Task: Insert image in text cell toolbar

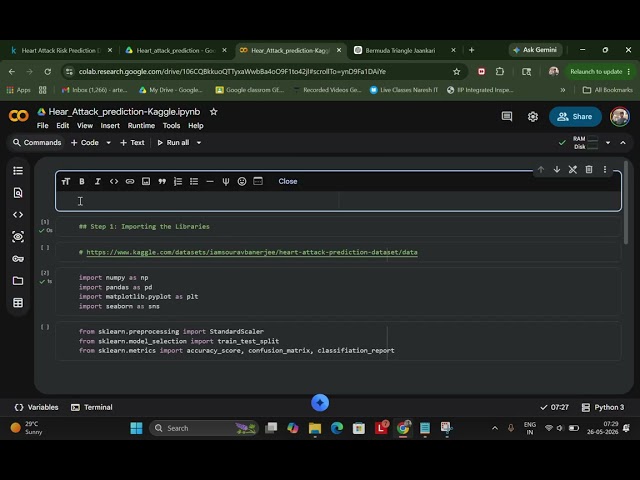Action: tap(146, 182)
